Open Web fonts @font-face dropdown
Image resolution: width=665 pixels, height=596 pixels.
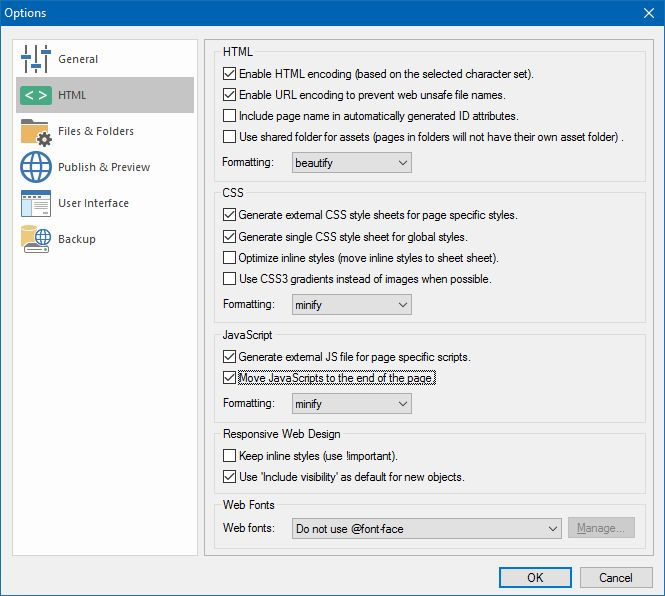point(427,529)
